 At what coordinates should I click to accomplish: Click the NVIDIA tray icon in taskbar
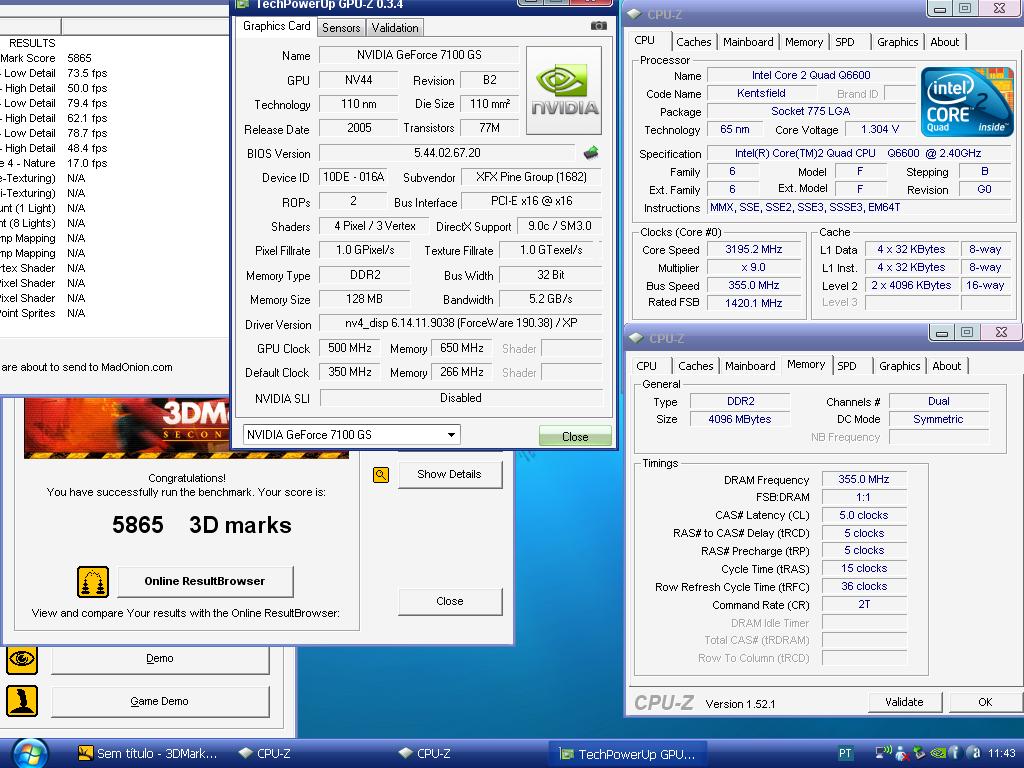pyautogui.click(x=938, y=753)
